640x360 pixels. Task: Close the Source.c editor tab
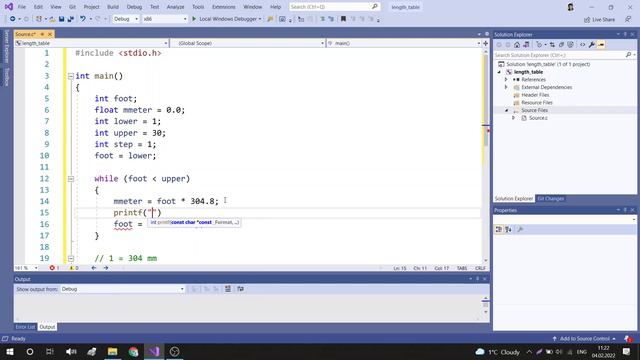(x=50, y=34)
